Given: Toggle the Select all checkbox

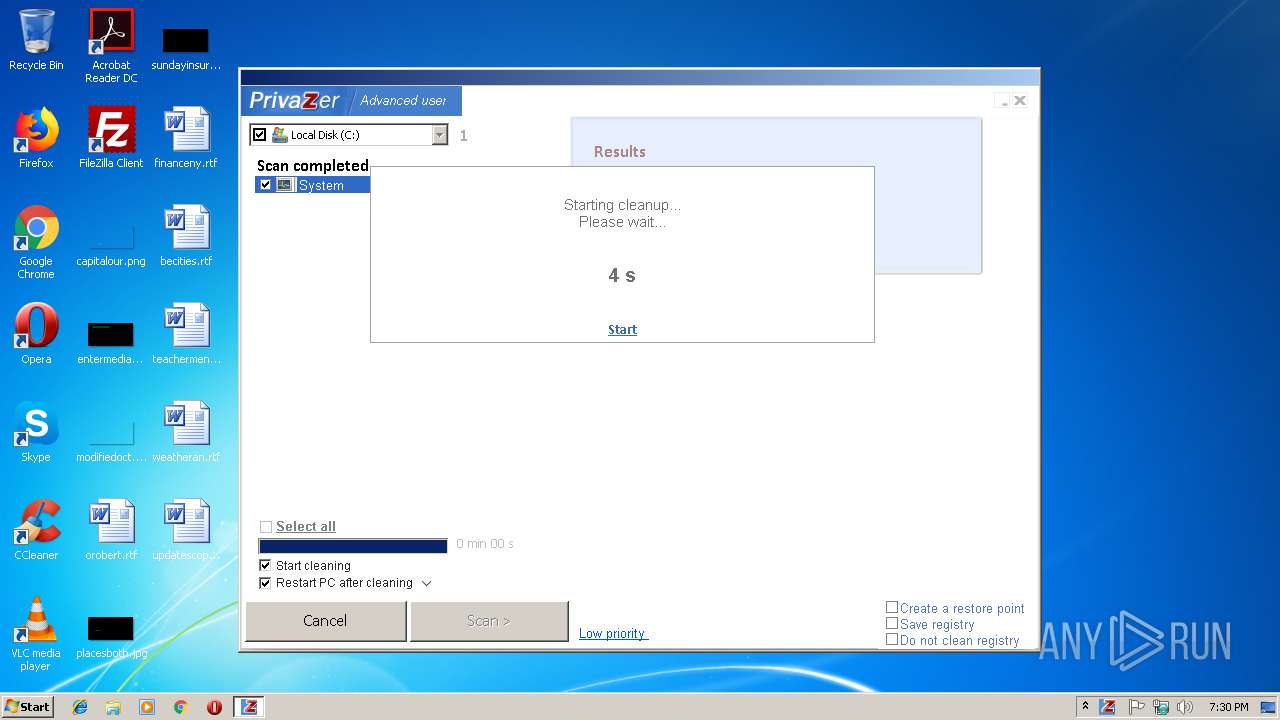Looking at the screenshot, I should click(x=266, y=527).
